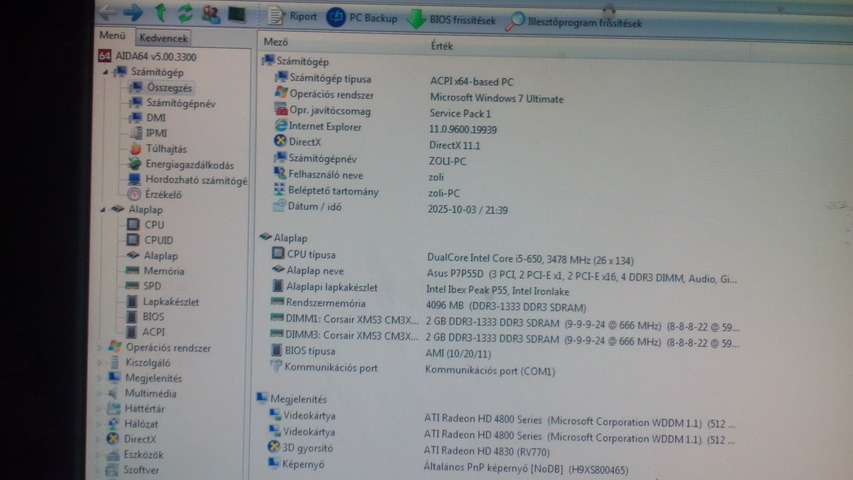Select Számítógépnév in the tree
Image resolution: width=853 pixels, height=480 pixels.
(181, 103)
